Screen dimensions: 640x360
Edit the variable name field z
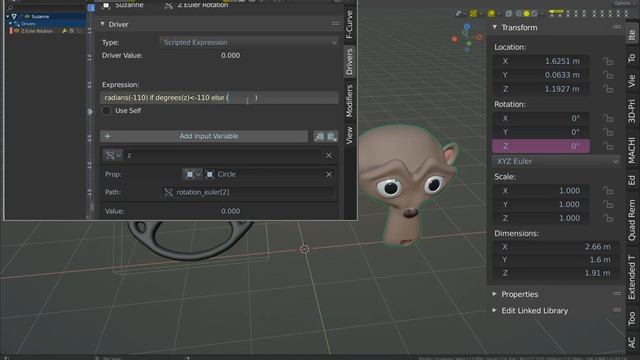(x=222, y=156)
